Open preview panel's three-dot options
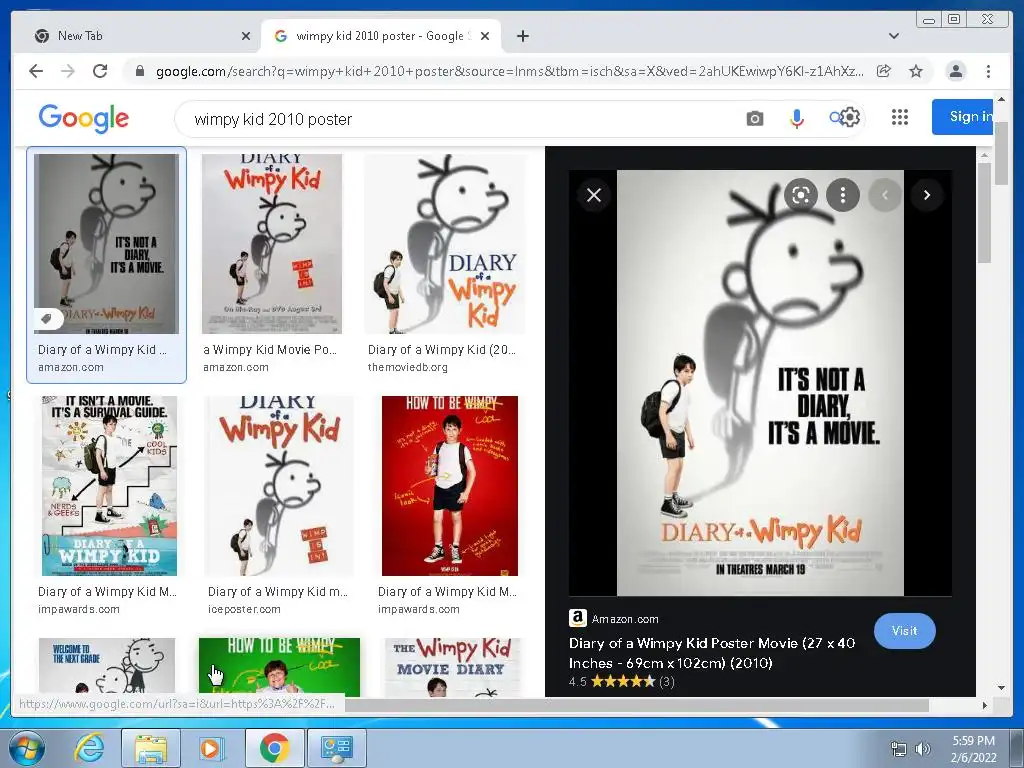The width and height of the screenshot is (1024, 768). coord(842,195)
